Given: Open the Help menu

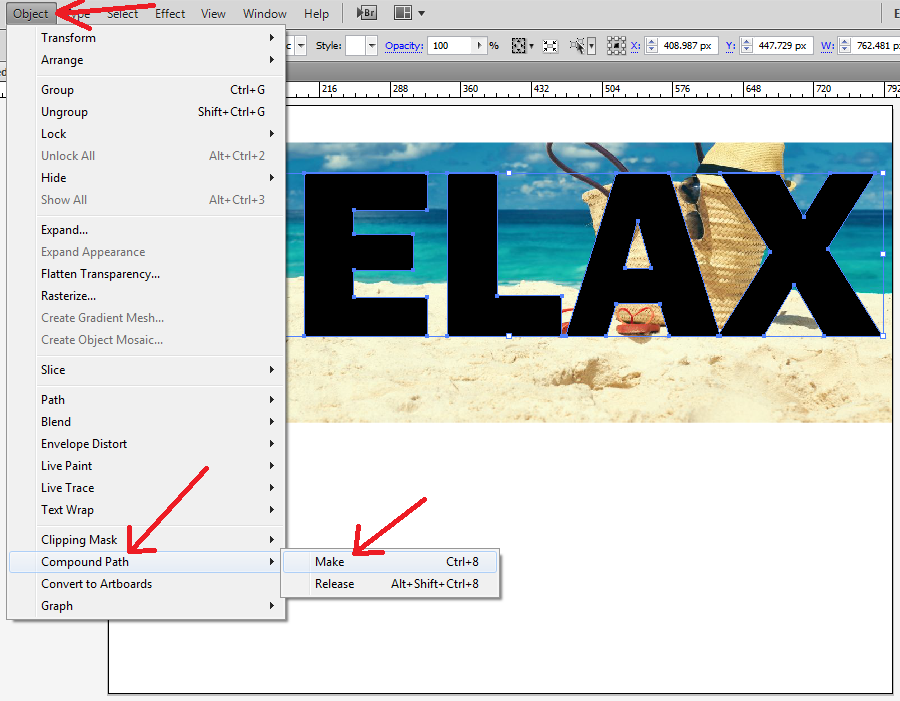Looking at the screenshot, I should (x=316, y=13).
